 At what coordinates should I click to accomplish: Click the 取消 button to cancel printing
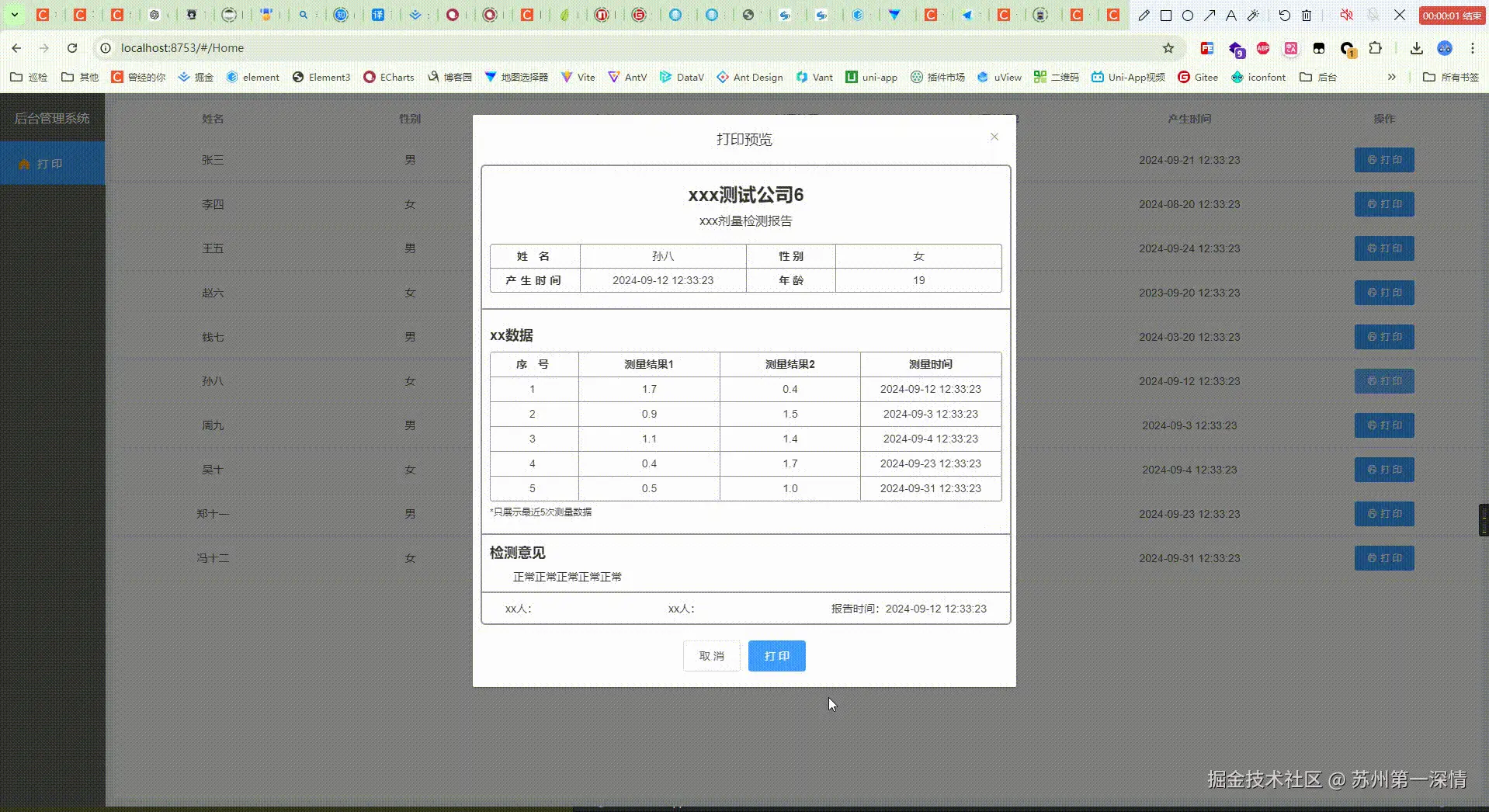coord(712,656)
